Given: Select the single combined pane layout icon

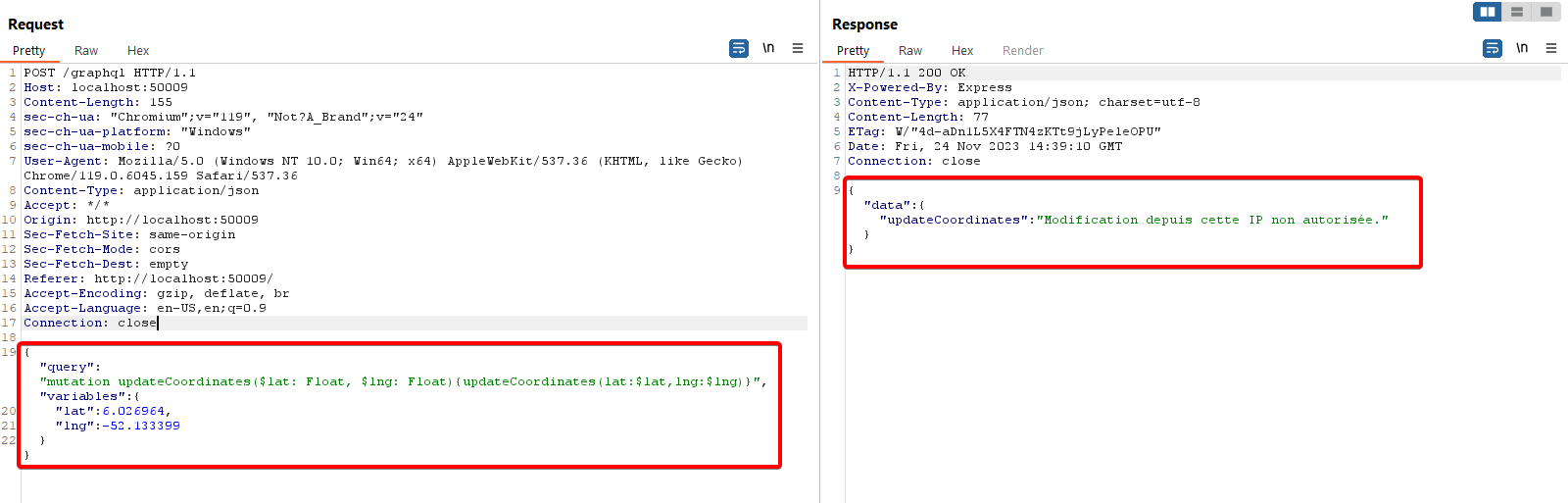Looking at the screenshot, I should 1545,12.
